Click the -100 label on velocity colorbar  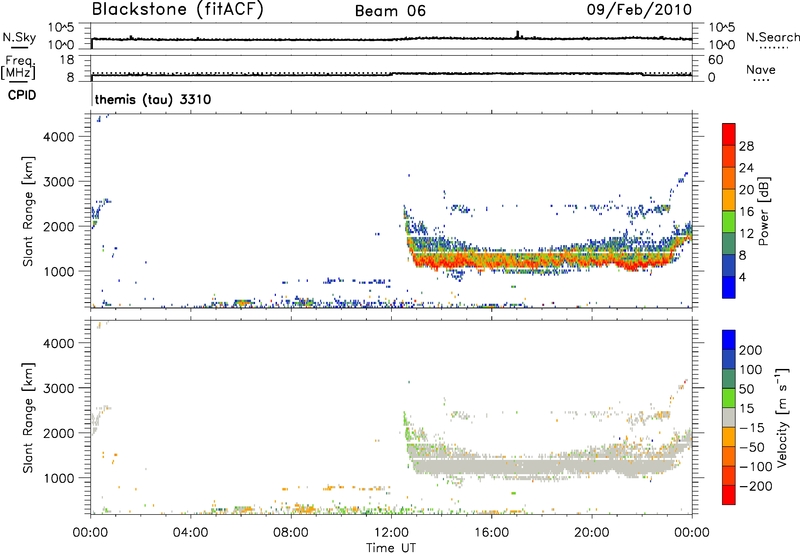(x=756, y=467)
